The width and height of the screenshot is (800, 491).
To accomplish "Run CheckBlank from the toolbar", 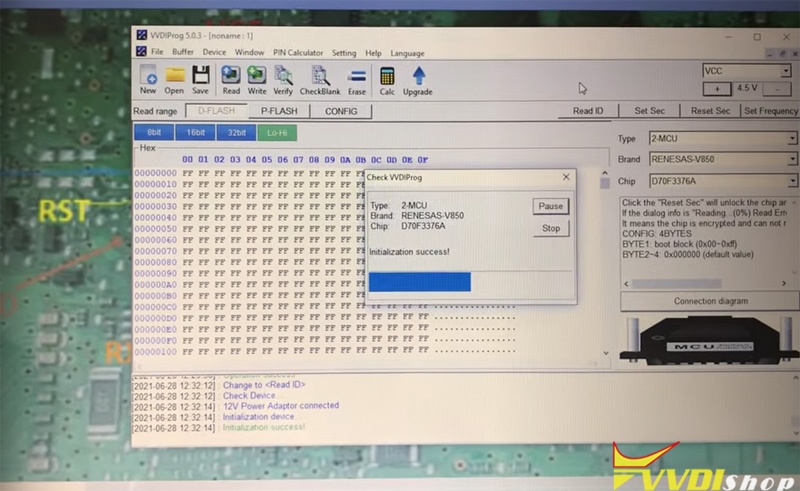I will tap(320, 80).
